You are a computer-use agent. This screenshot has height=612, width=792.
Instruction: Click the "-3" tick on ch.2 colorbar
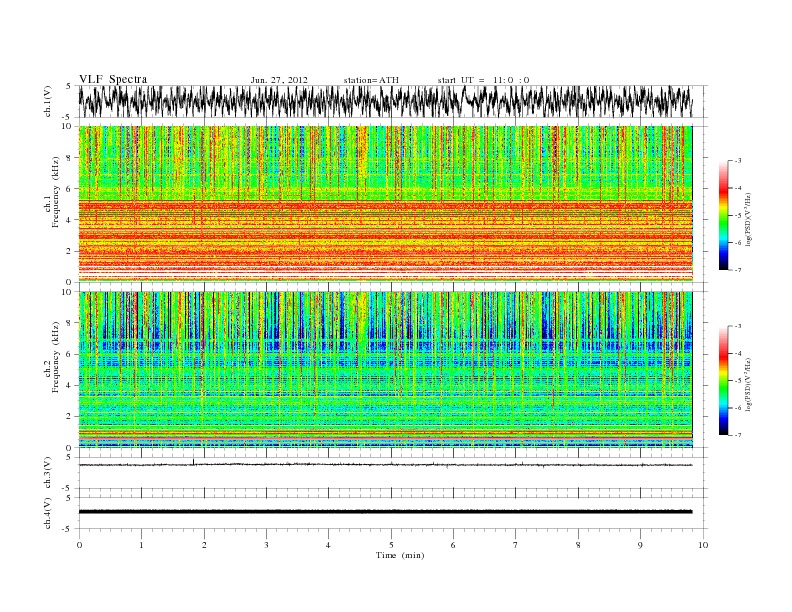point(737,326)
